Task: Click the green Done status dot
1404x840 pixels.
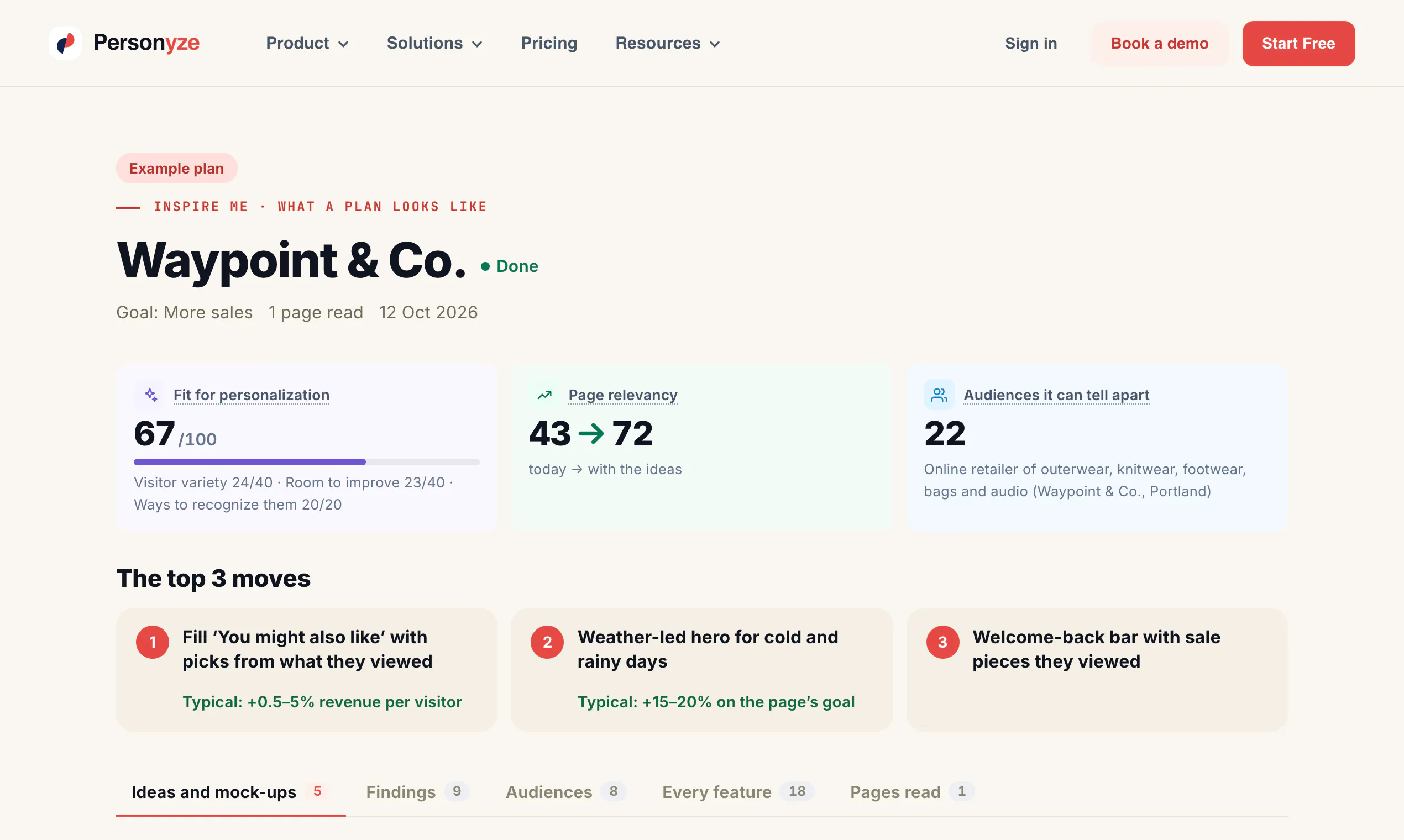Action: pos(485,266)
